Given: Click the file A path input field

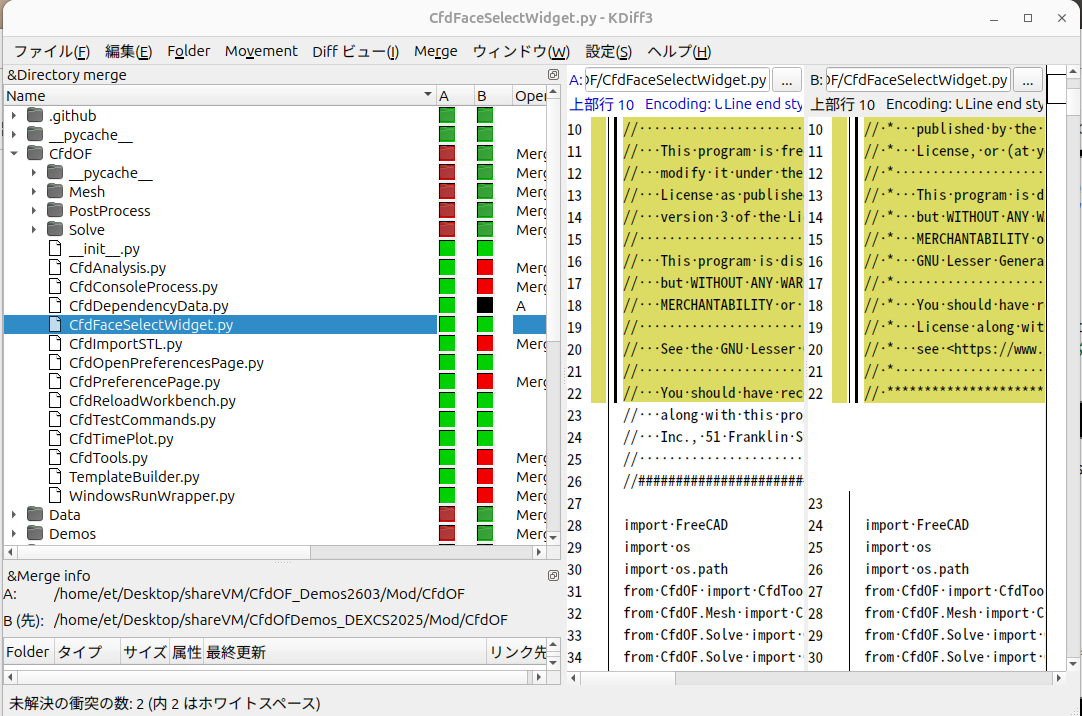Looking at the screenshot, I should 676,80.
